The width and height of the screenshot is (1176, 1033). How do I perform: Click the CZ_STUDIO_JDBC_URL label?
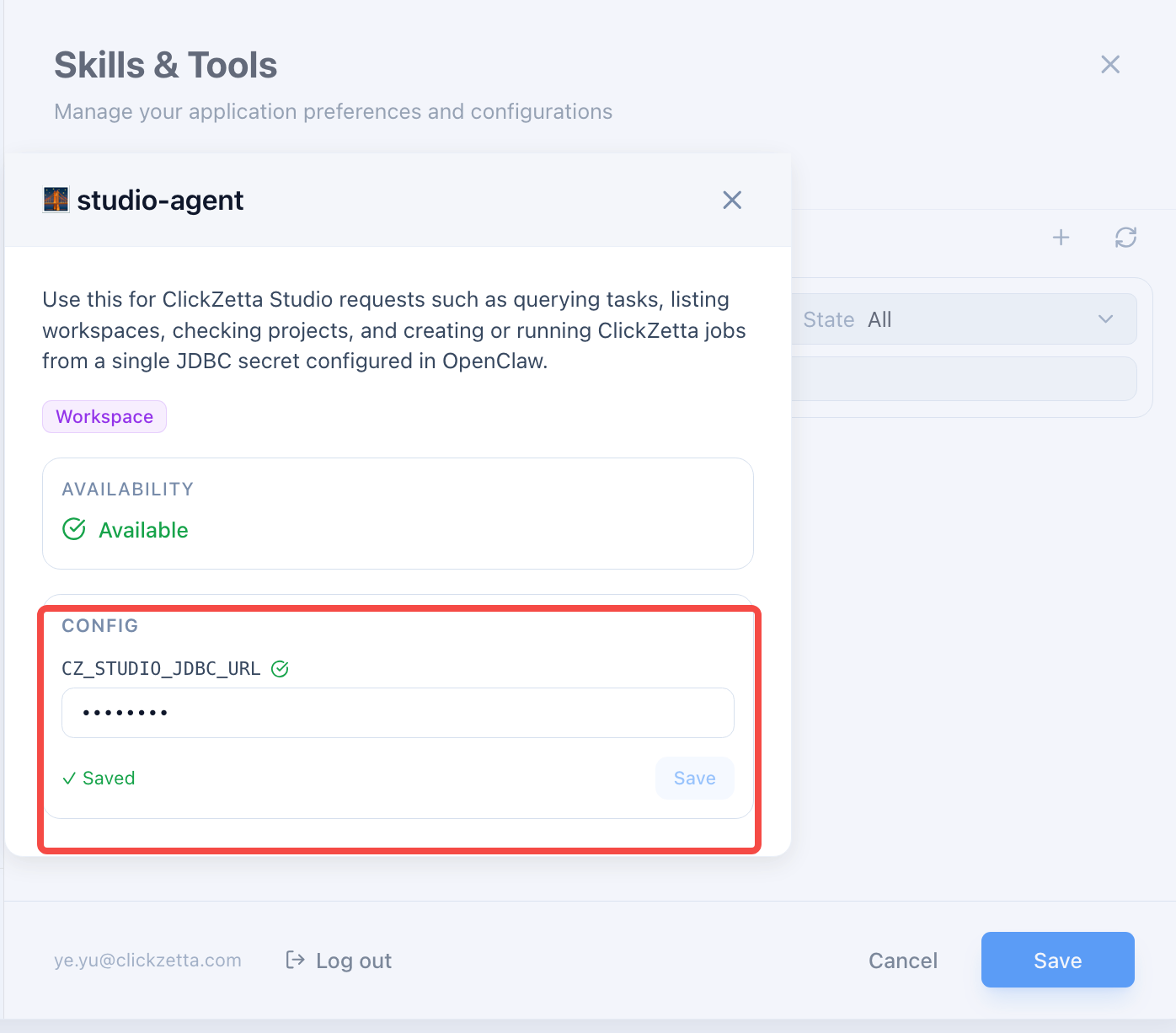pyautogui.click(x=161, y=669)
